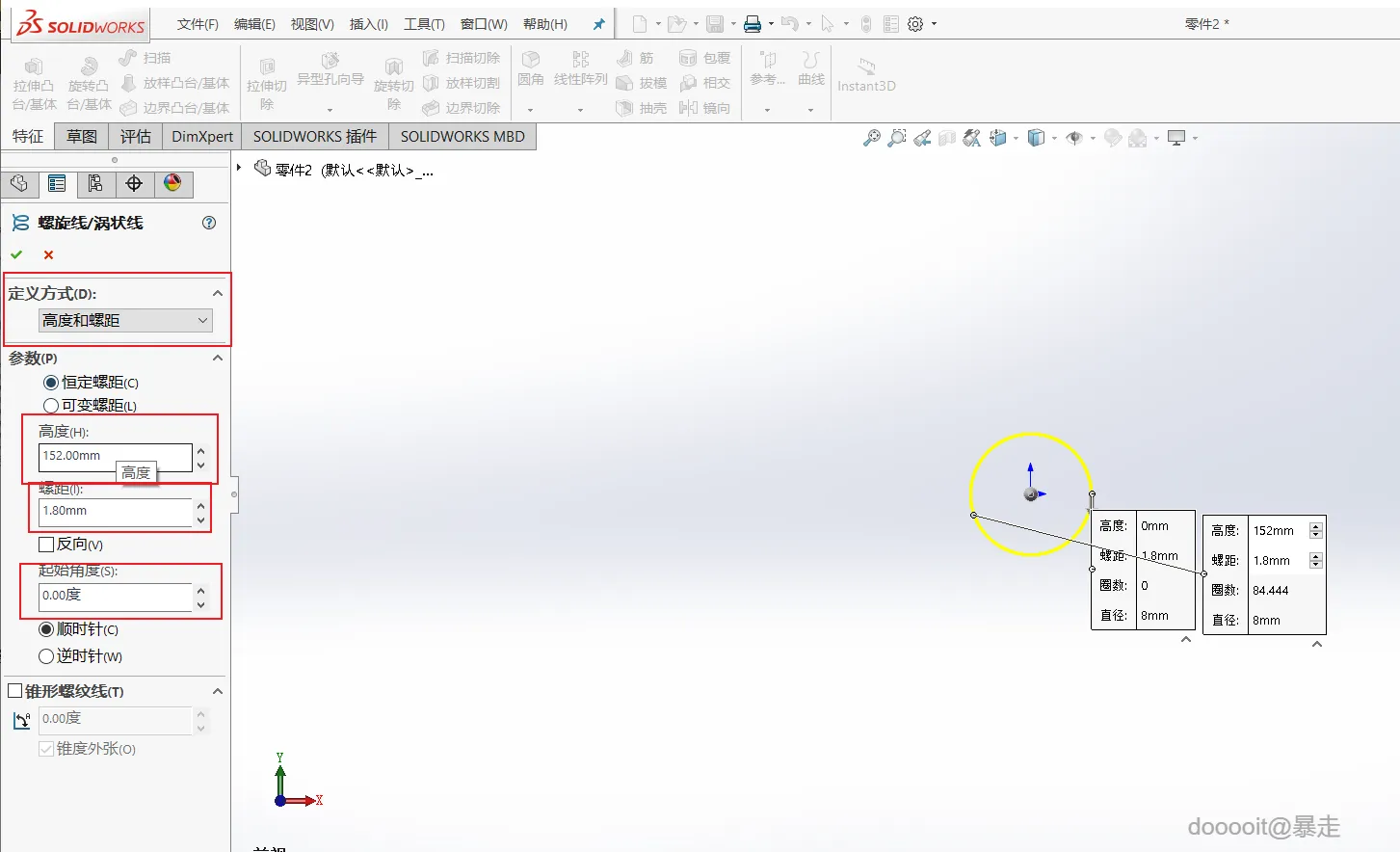Choose the 拔模 draft tool

pyautogui.click(x=642, y=83)
